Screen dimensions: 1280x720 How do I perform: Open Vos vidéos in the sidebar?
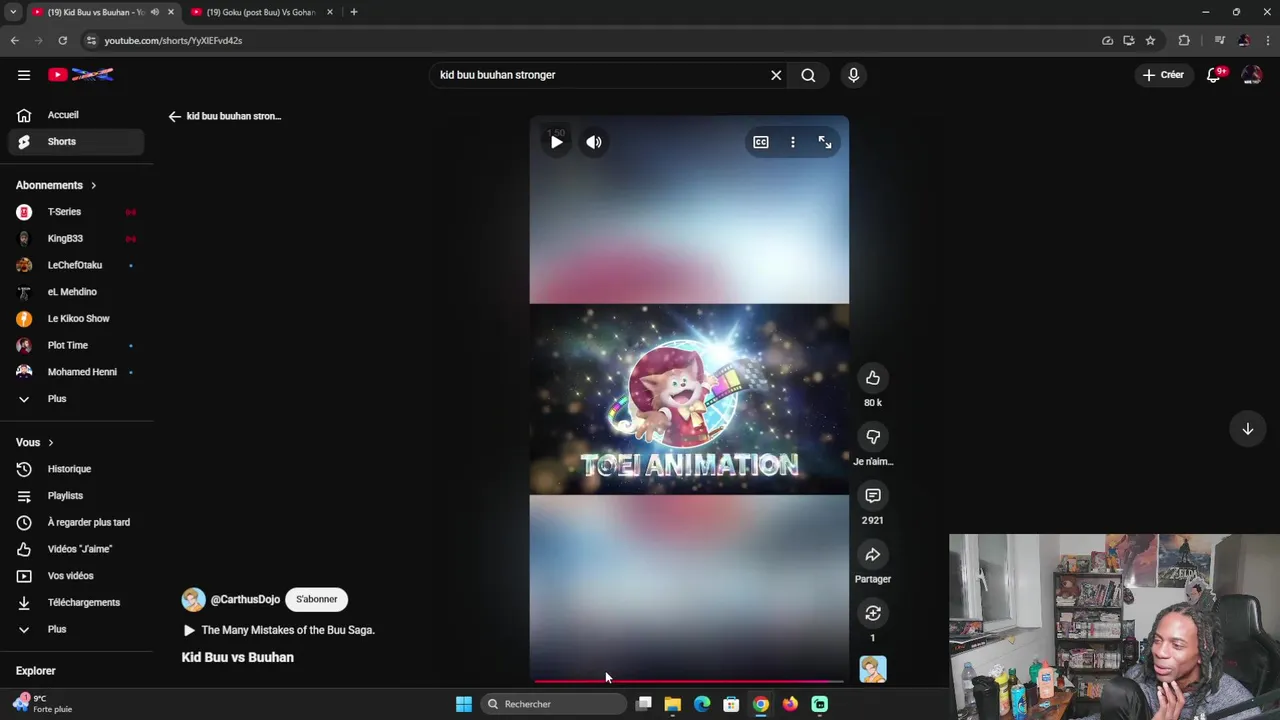(x=76, y=576)
